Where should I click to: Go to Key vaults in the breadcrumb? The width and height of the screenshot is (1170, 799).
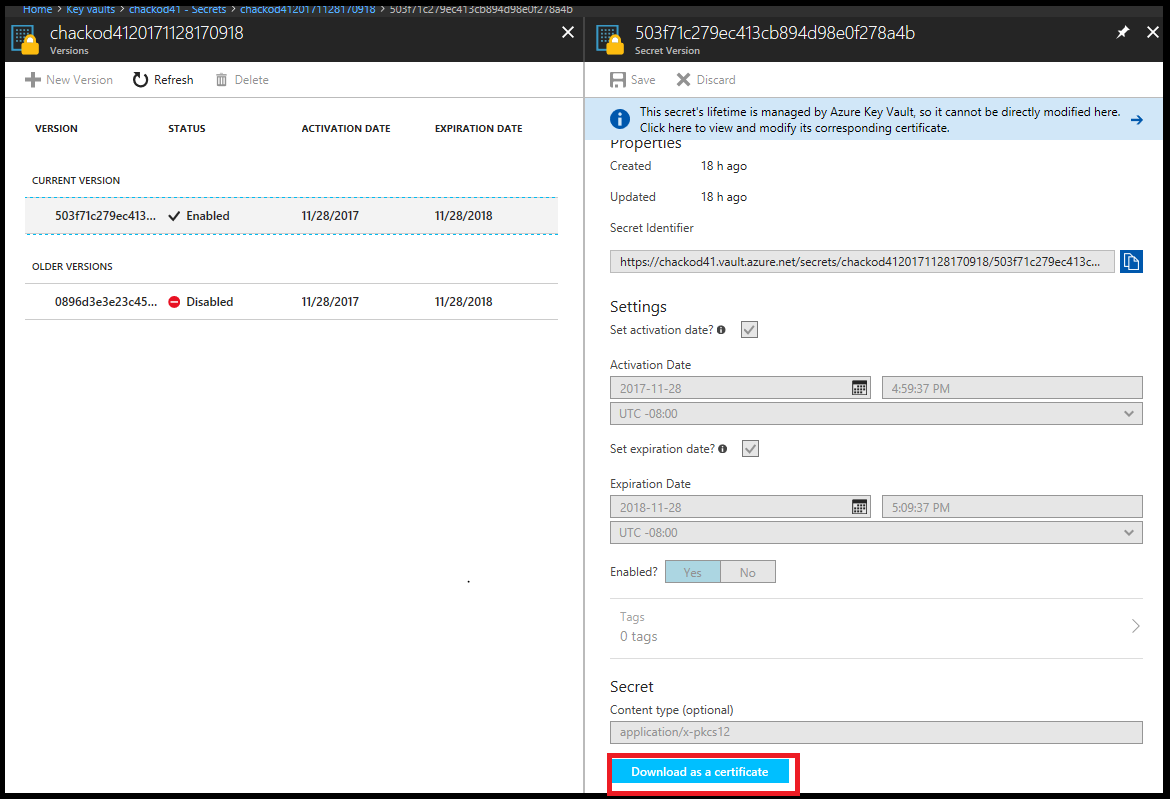click(90, 9)
